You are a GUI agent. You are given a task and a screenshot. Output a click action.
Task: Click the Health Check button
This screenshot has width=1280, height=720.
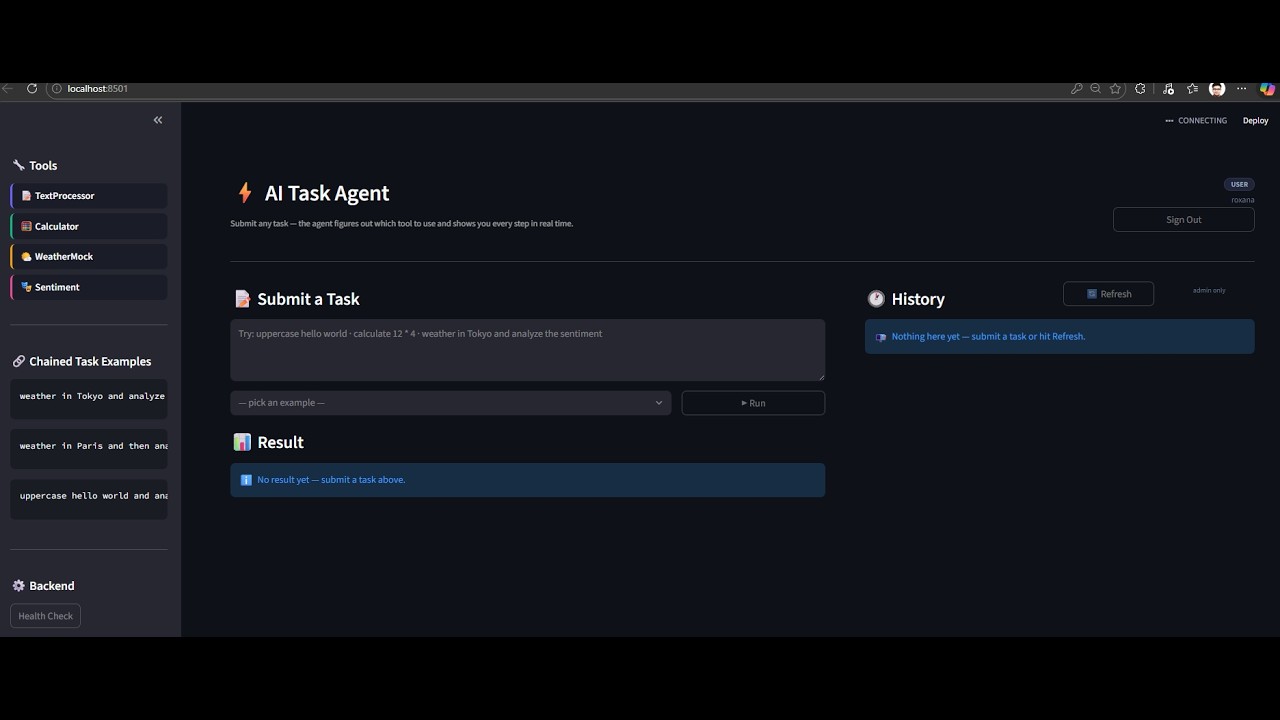click(45, 616)
